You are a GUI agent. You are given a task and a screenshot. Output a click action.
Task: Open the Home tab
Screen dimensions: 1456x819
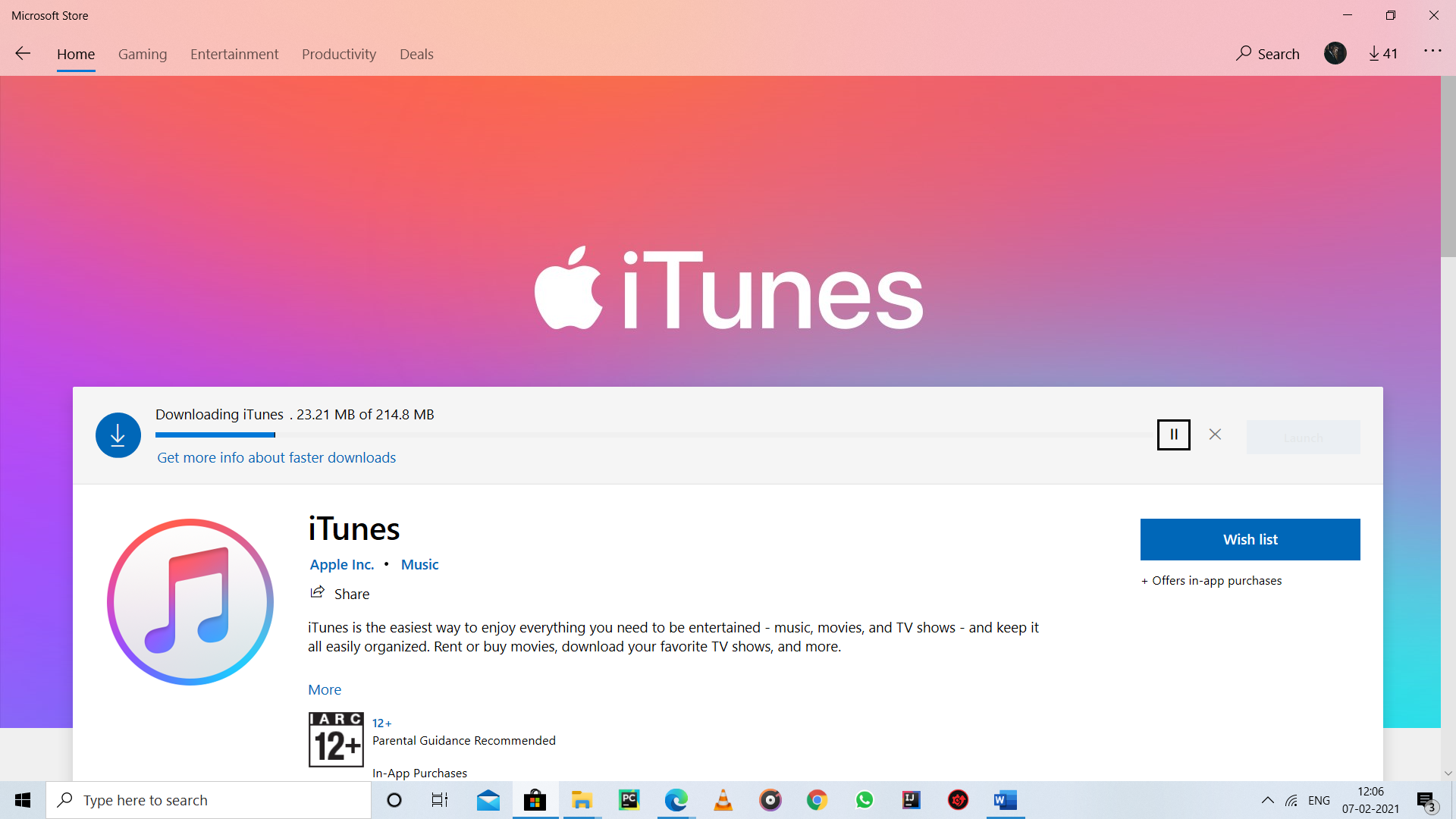click(76, 54)
